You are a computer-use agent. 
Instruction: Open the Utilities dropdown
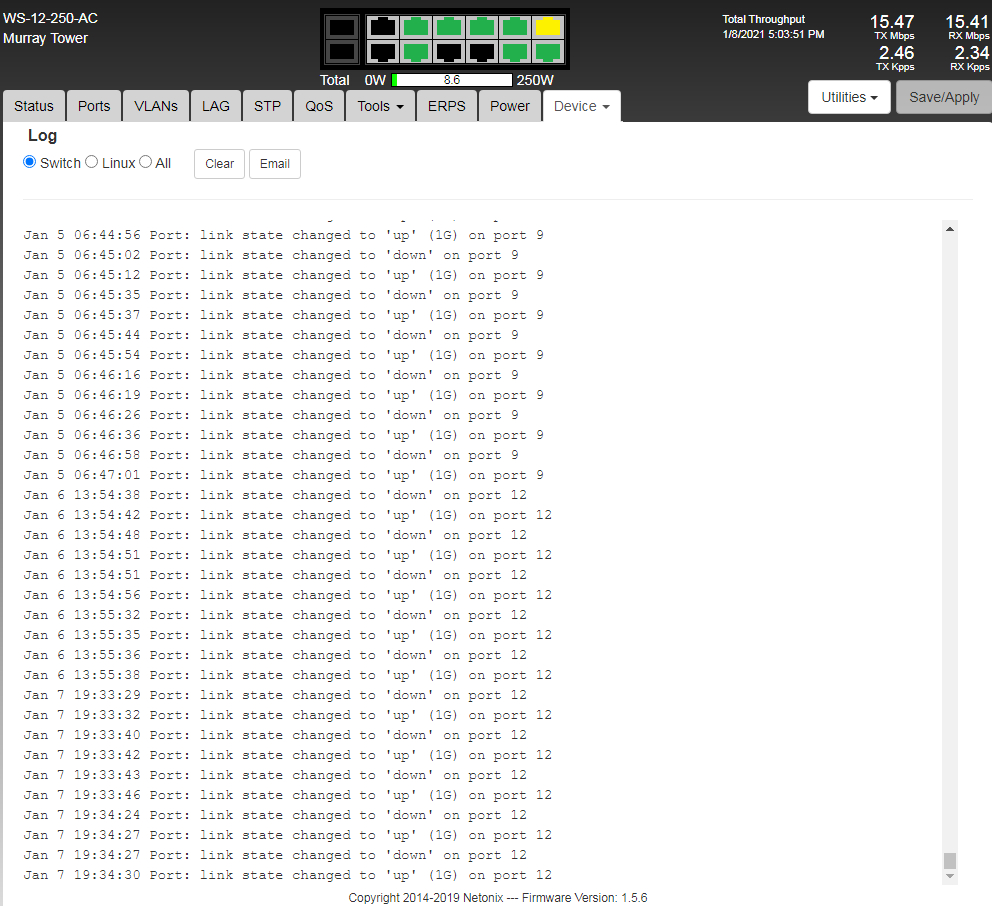(849, 97)
